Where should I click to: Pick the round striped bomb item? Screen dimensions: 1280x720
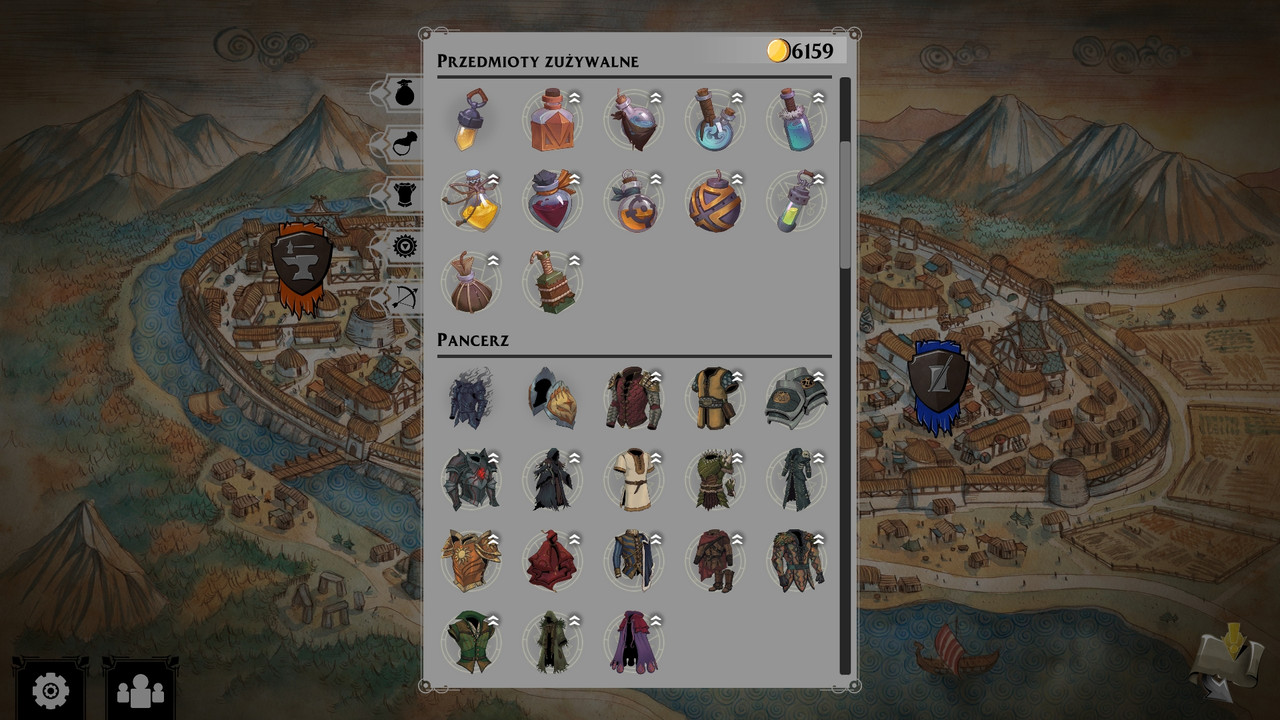pos(714,201)
